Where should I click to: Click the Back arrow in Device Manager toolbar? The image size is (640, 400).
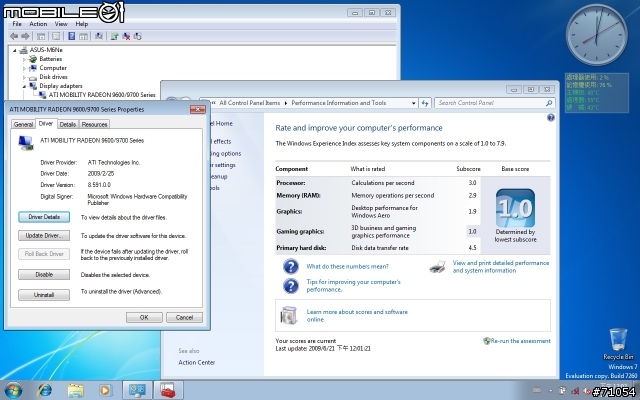tap(14, 36)
